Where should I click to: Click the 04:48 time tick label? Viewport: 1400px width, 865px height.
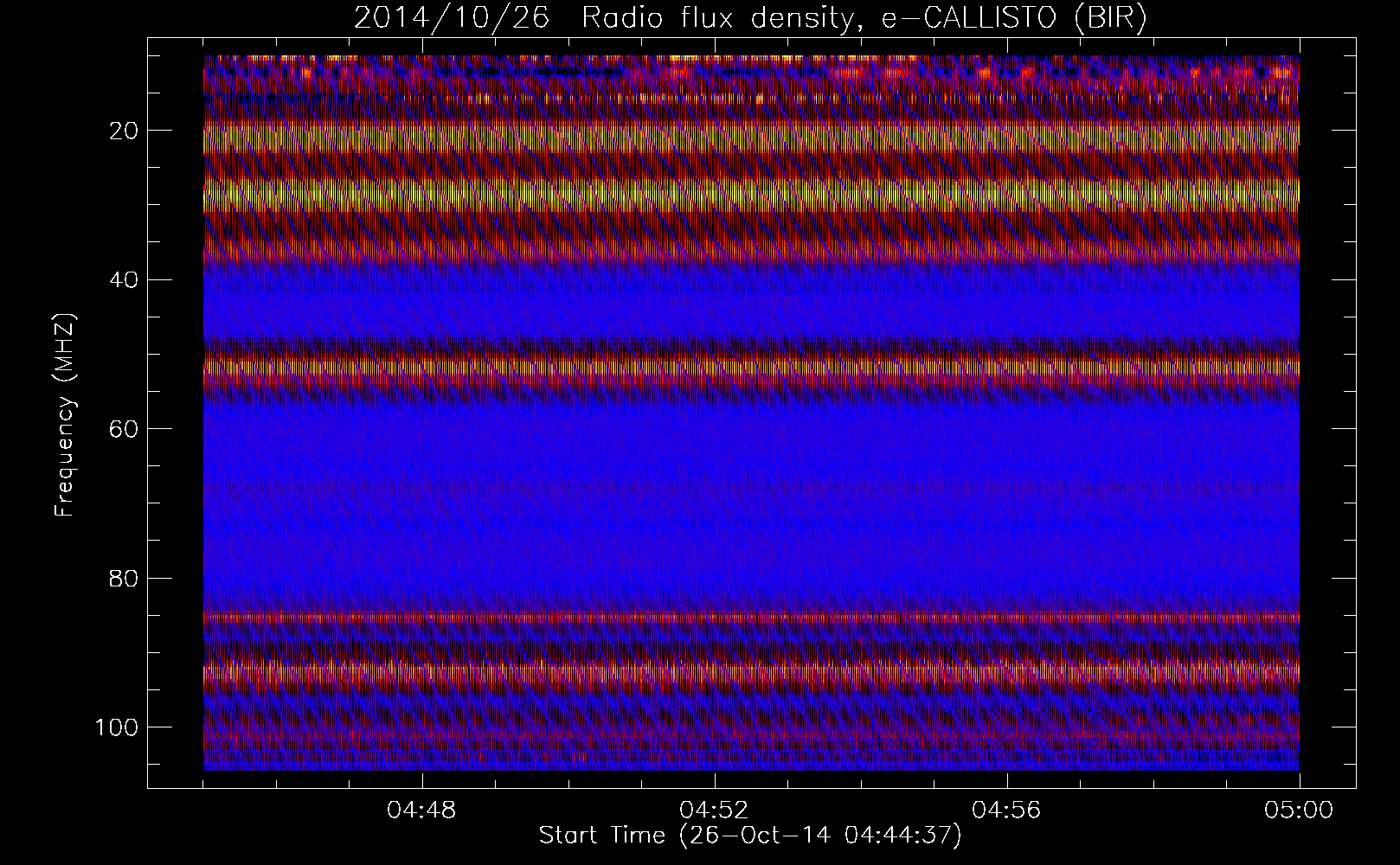point(421,811)
